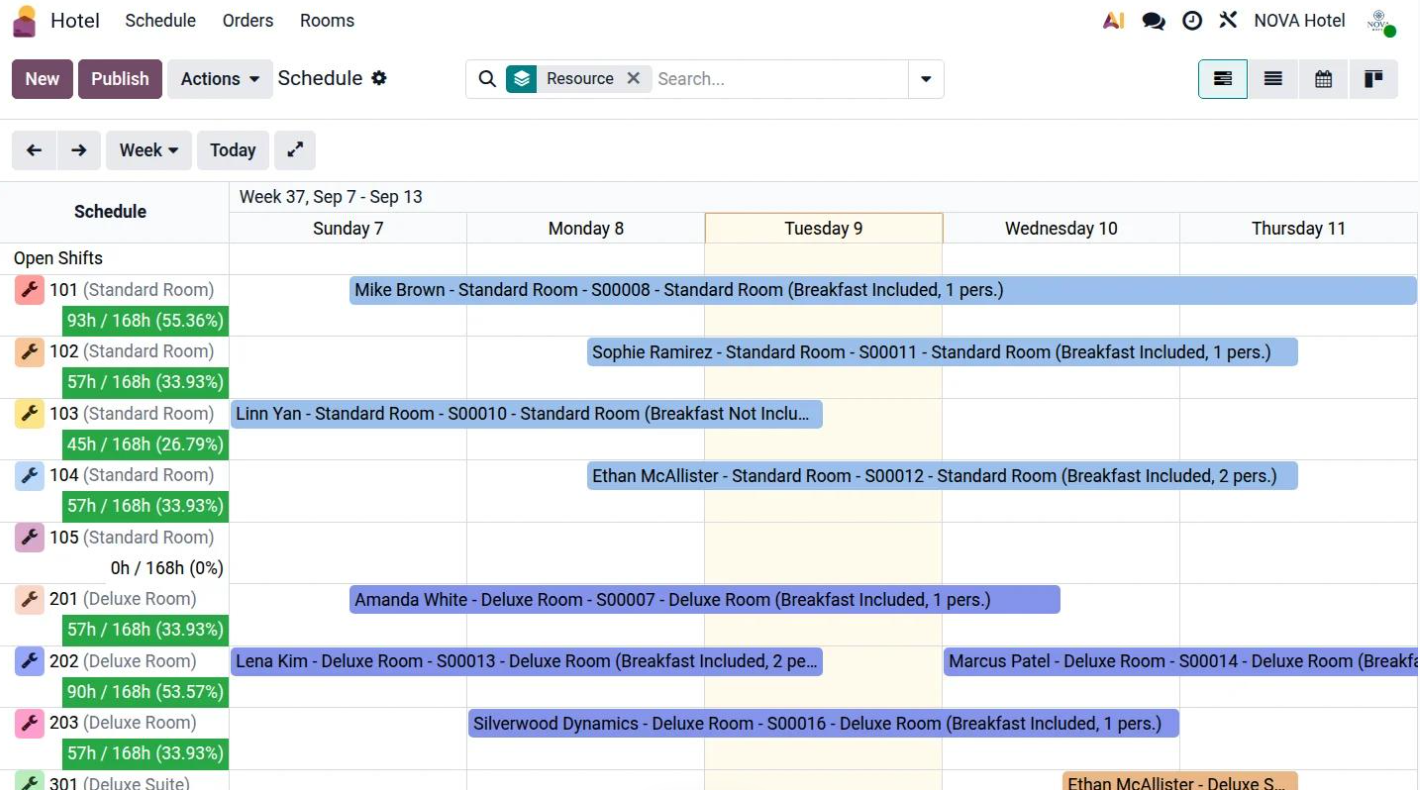Open Lena Kim booking S00013
This screenshot has width=1420, height=790.
point(527,661)
